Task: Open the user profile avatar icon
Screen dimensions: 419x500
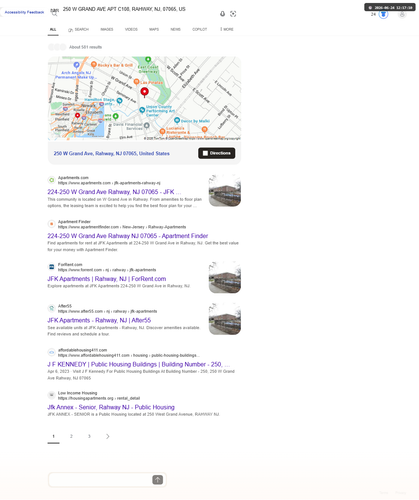Action: click(x=402, y=14)
